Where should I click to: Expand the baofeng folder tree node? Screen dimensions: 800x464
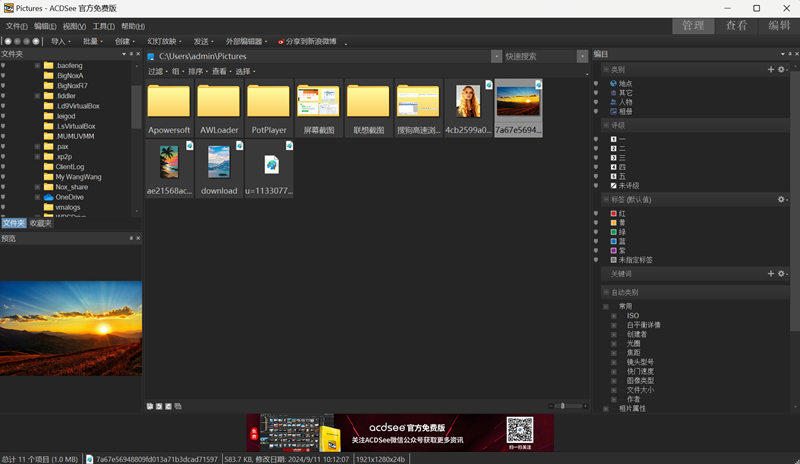click(x=37, y=65)
